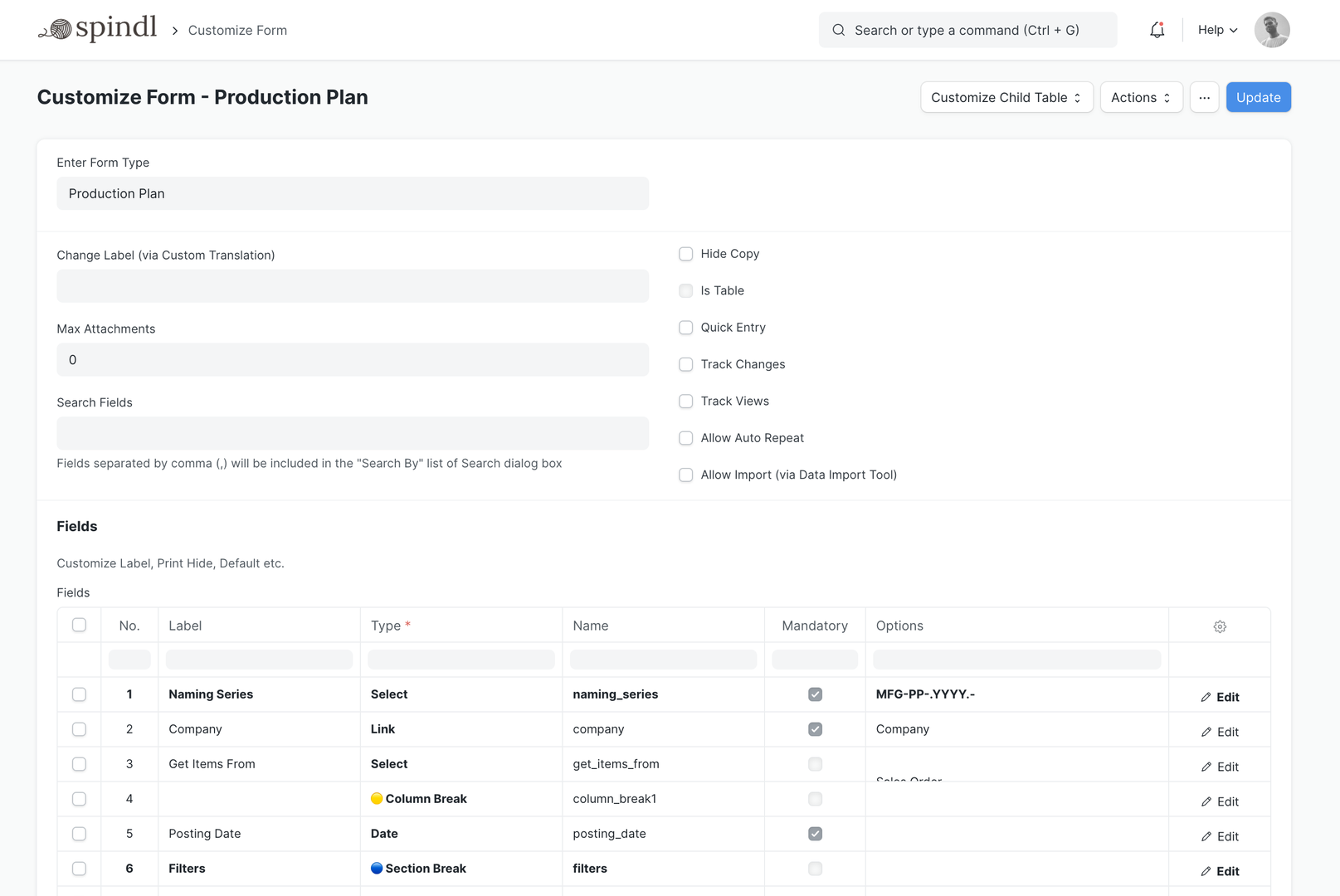Click the edit pencil for Posting Date row
The image size is (1340, 896).
(x=1220, y=836)
